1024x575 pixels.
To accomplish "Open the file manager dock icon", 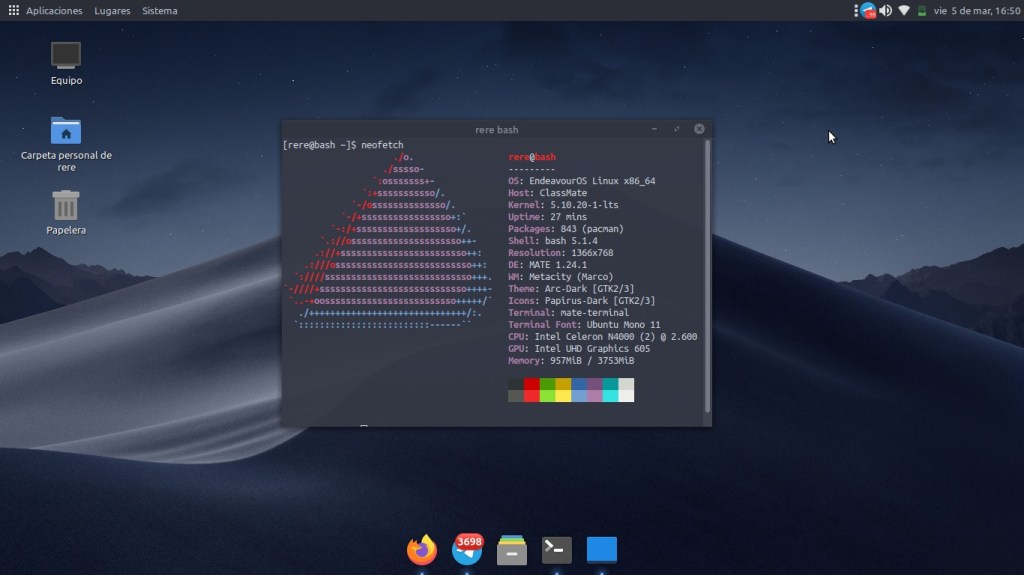I will pos(512,550).
